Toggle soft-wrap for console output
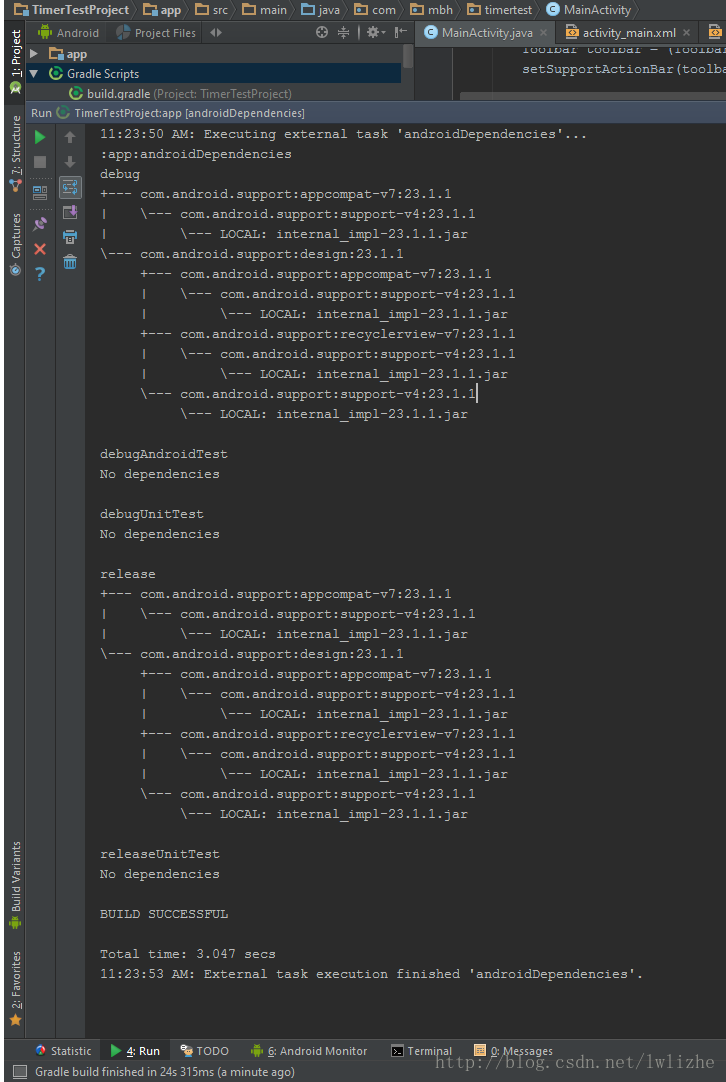The image size is (726, 1082). click(70, 187)
